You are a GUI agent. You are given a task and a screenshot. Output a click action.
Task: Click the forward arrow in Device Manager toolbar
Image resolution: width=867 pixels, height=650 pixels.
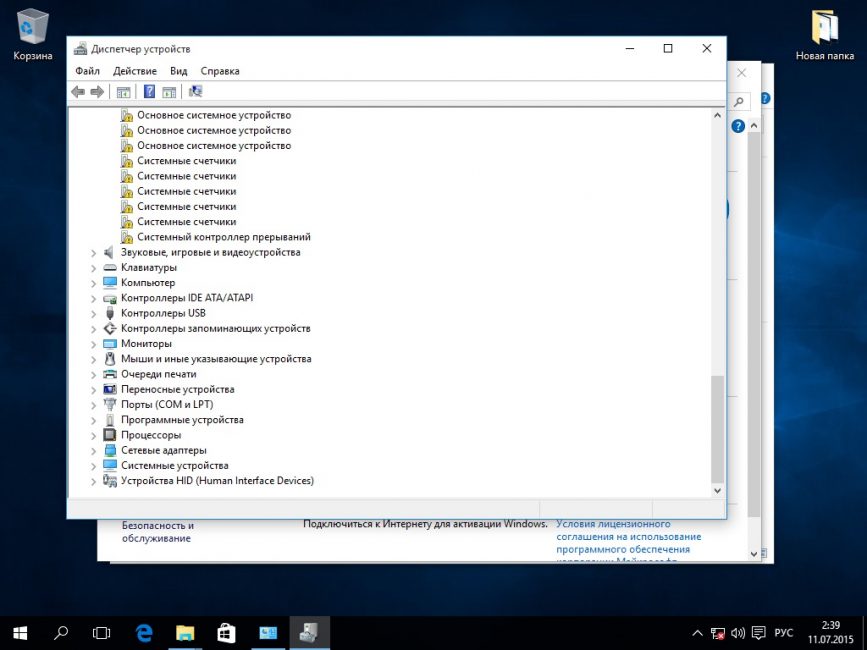[97, 92]
